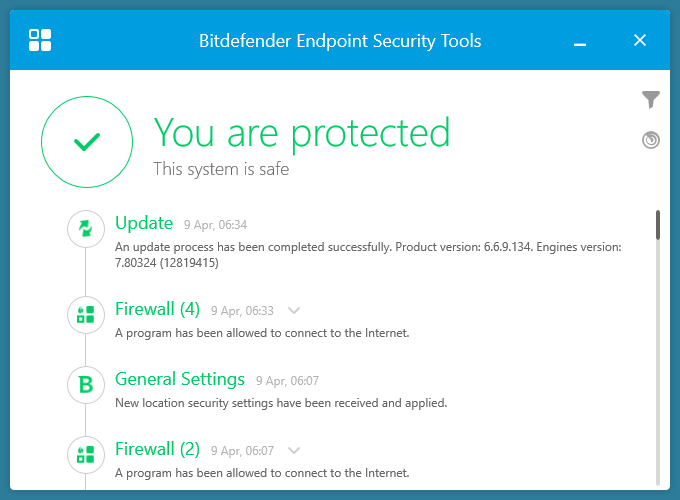Click the Bitdefender Endpoint Security Tools title
This screenshot has width=680, height=500.
340,41
